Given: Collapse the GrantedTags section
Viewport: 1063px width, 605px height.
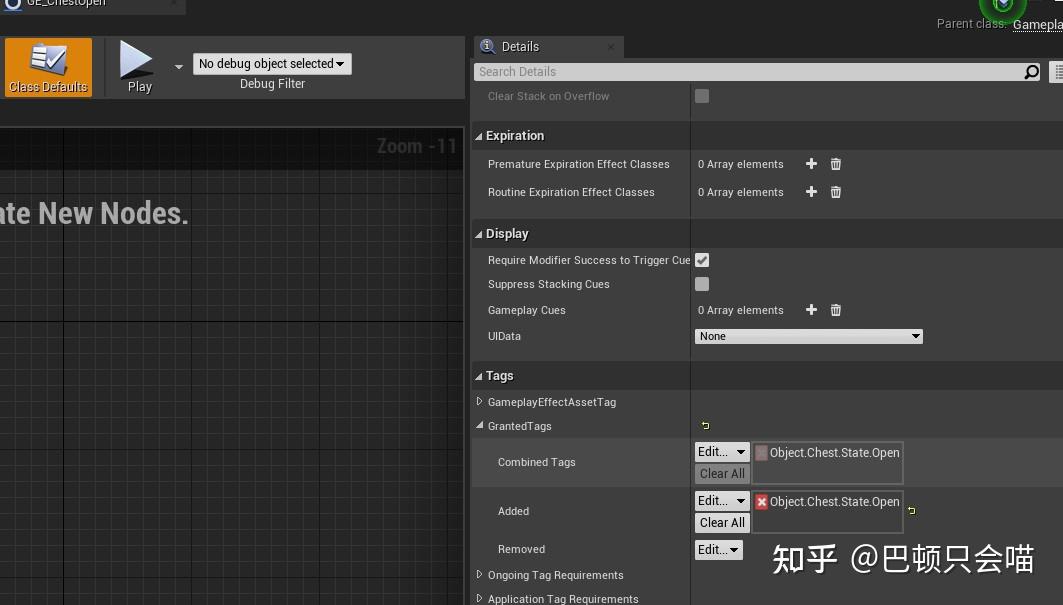Looking at the screenshot, I should click(x=481, y=426).
